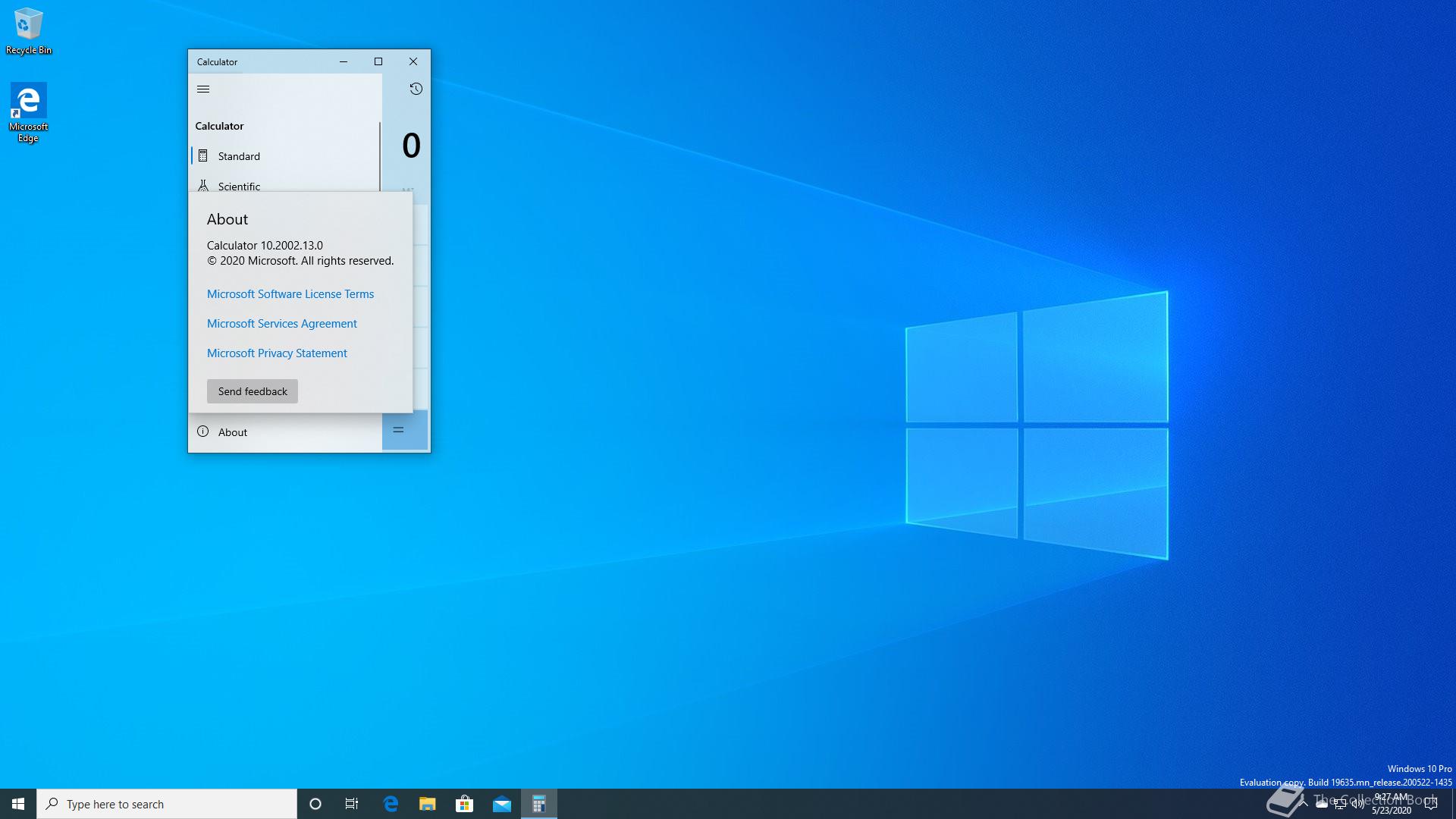Click the equals button in Calculator
1456x819 pixels.
click(405, 430)
